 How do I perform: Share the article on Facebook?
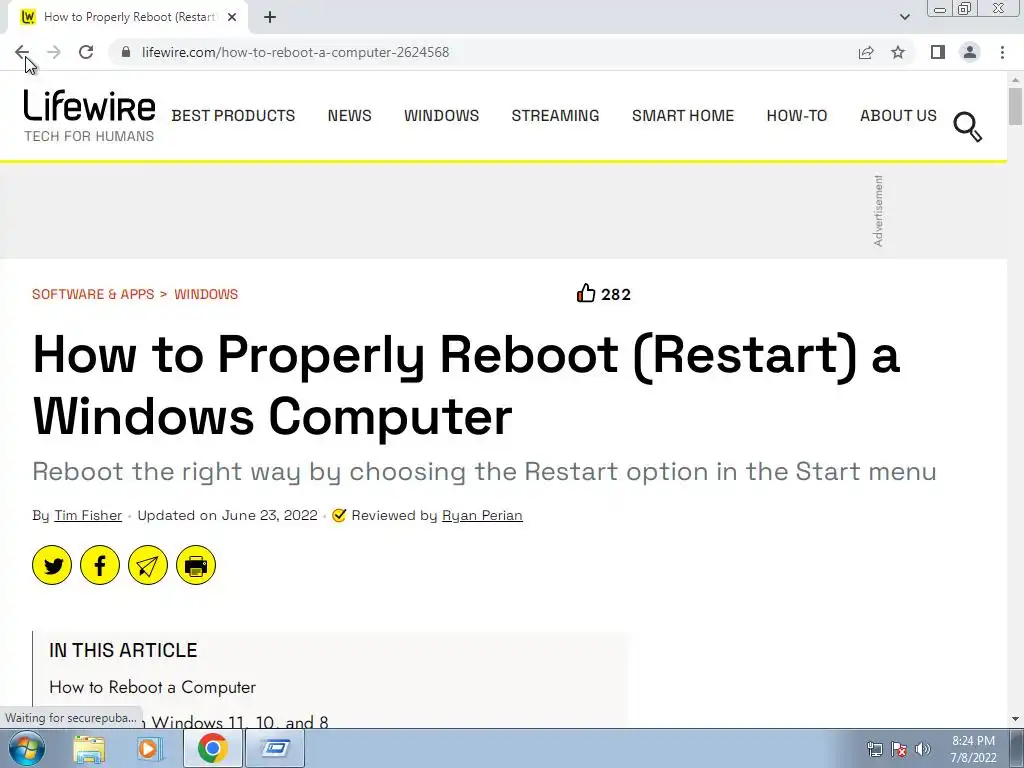pyautogui.click(x=100, y=565)
